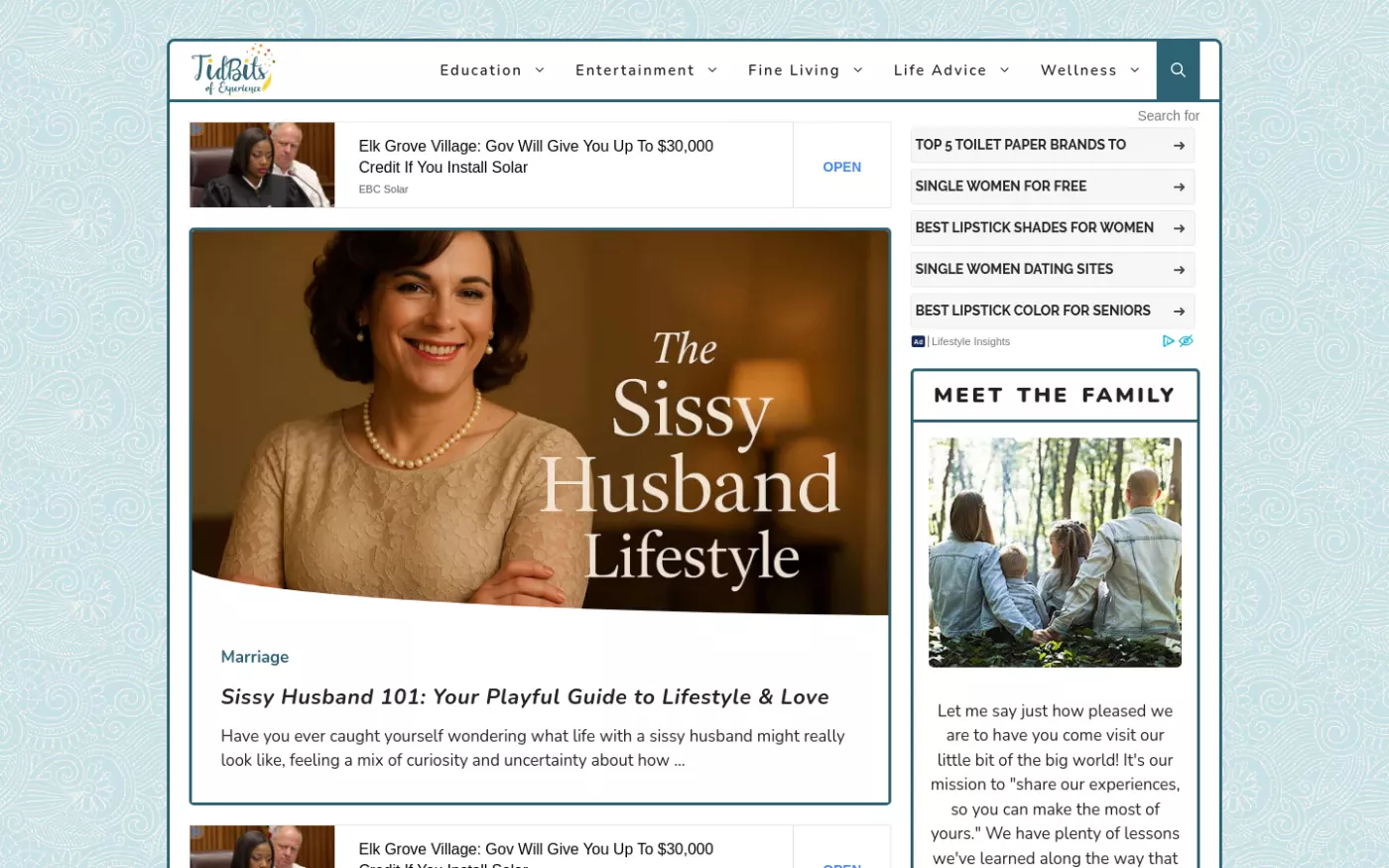Click arrow beside Single Women Dating Sites
This screenshot has width=1389, height=868.
coord(1179,270)
